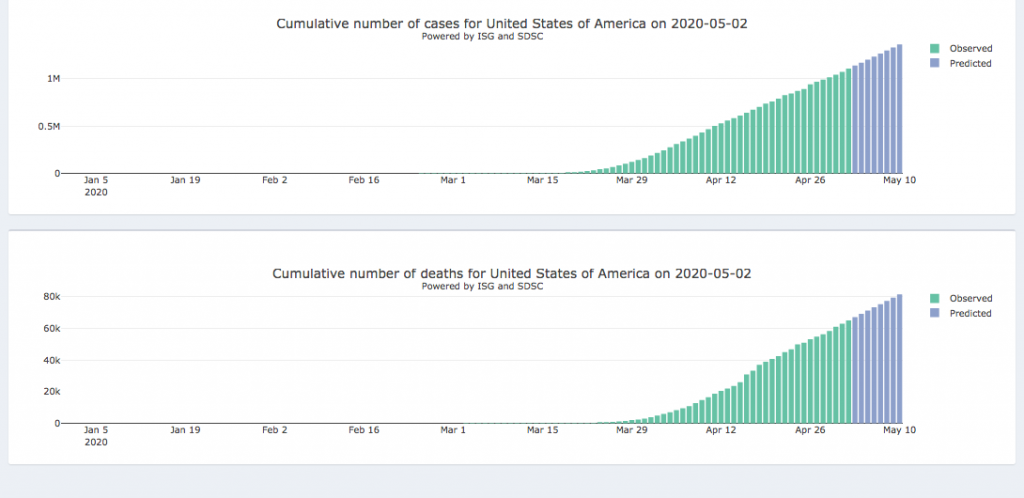Click the tallest blue predicted bar in deaths chart

[x=900, y=360]
